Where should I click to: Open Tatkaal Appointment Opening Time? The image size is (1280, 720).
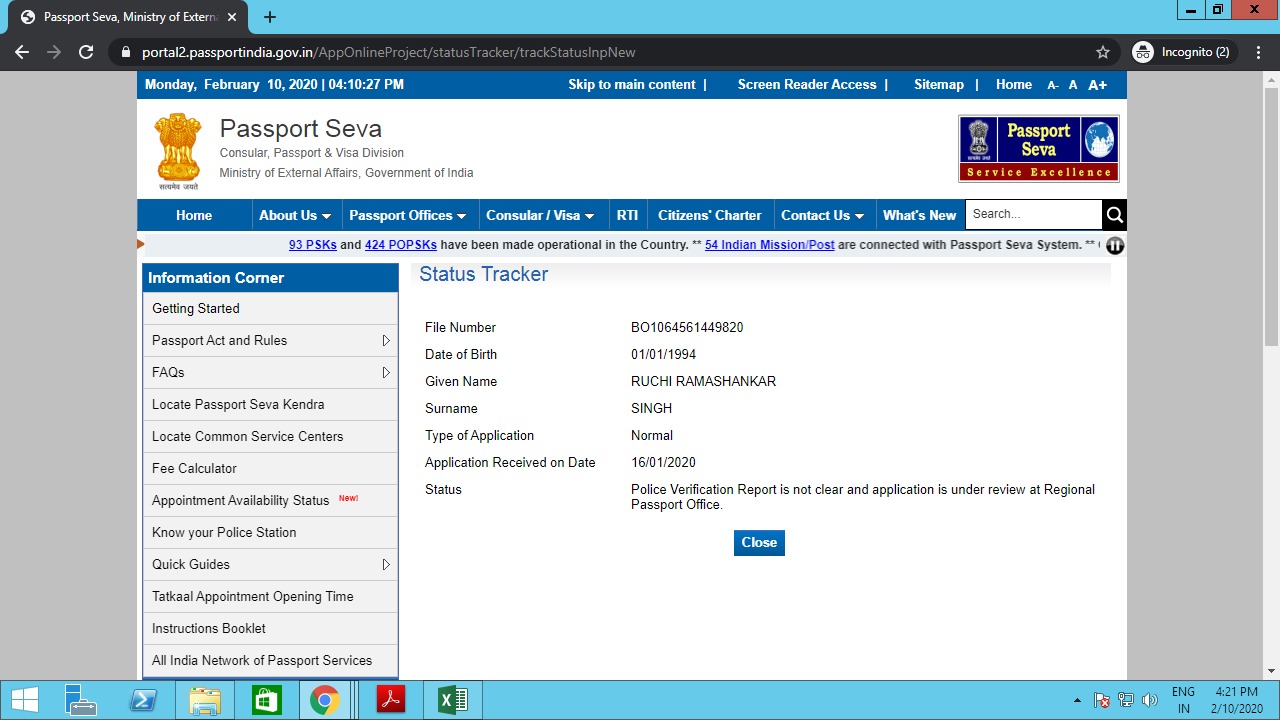(x=270, y=597)
